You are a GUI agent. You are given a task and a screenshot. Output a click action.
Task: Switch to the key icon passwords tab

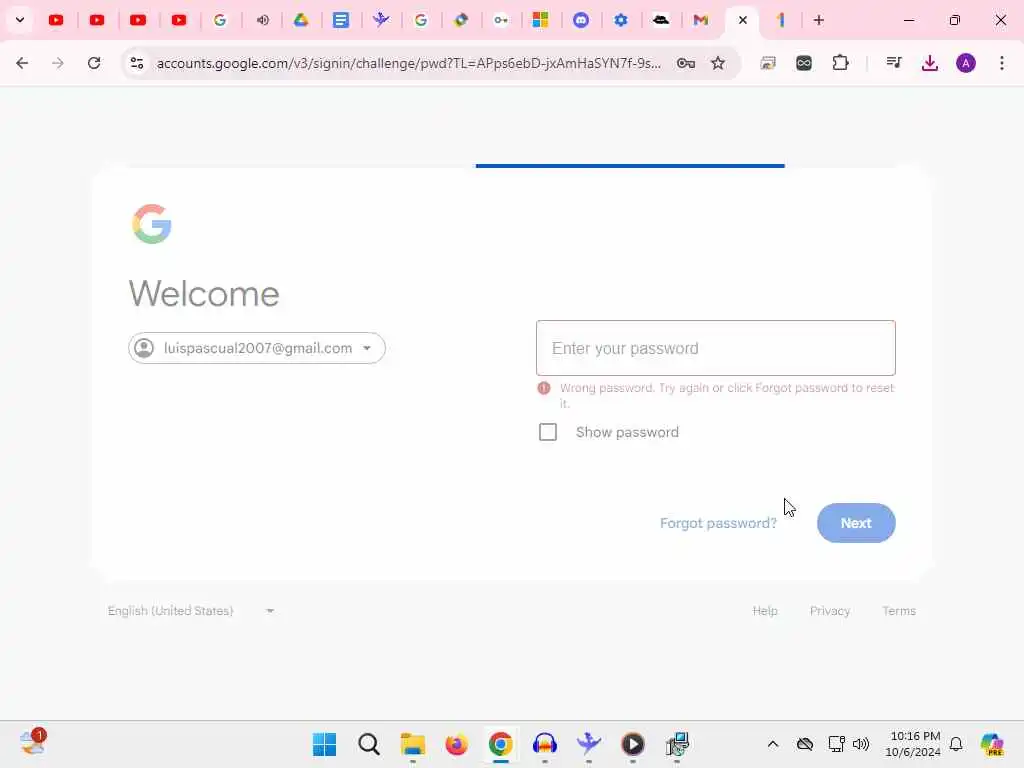[x=501, y=20]
